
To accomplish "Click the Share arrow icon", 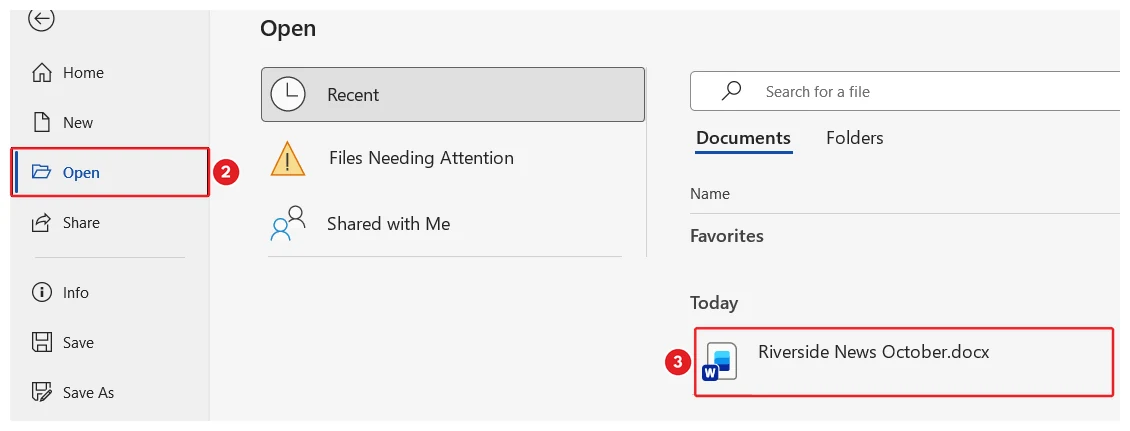I will click(x=42, y=223).
